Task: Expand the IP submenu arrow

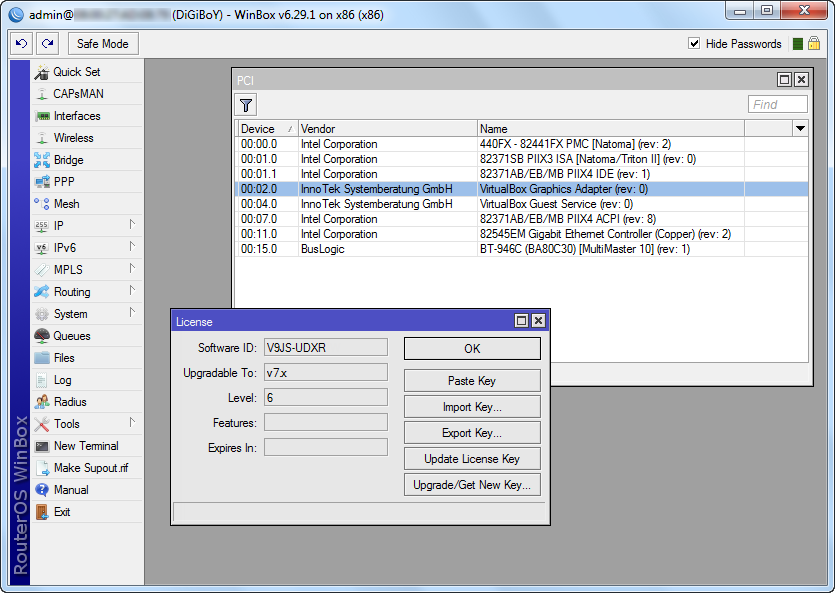Action: coord(132,225)
